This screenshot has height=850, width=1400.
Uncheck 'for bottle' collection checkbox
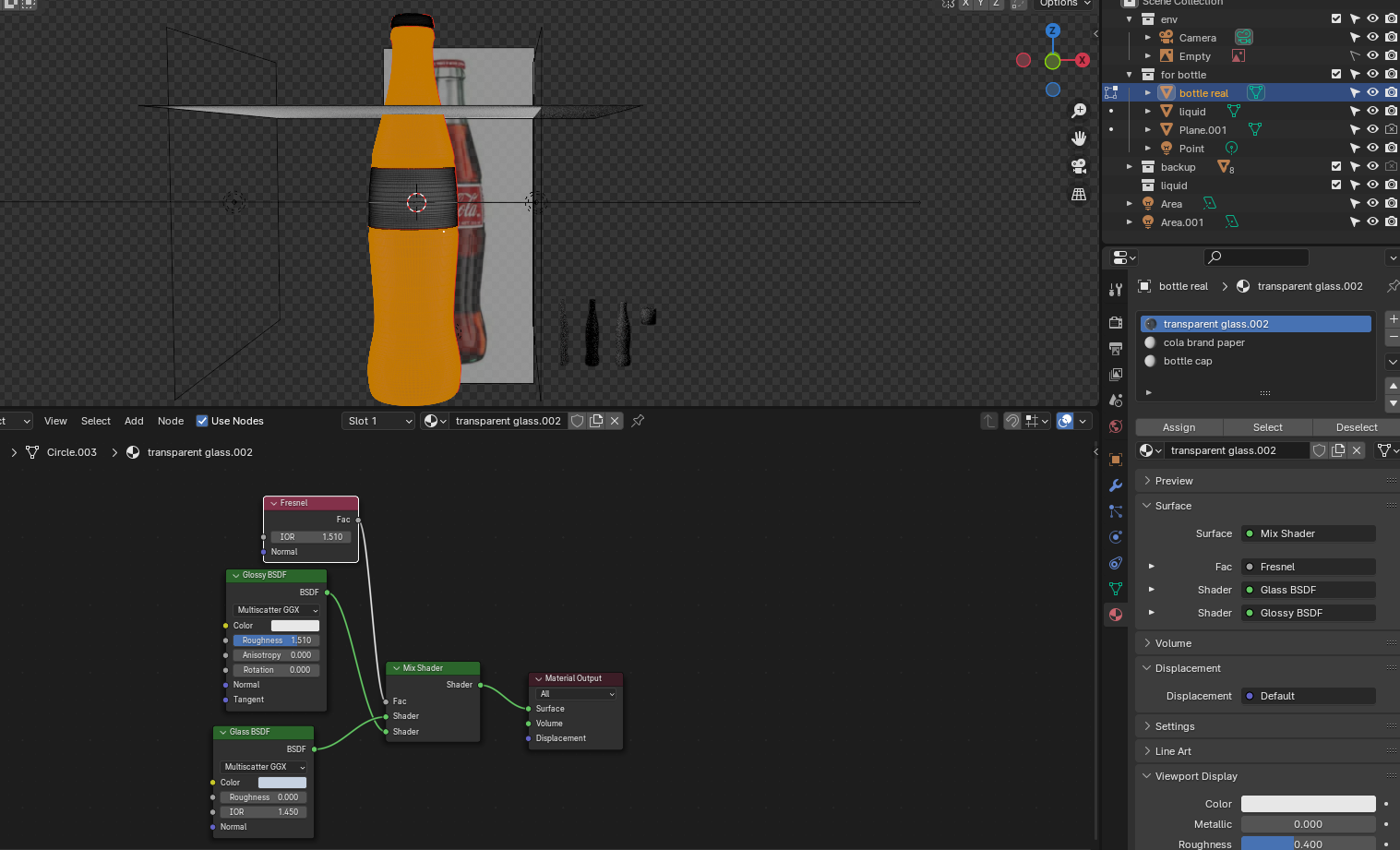pos(1336,74)
